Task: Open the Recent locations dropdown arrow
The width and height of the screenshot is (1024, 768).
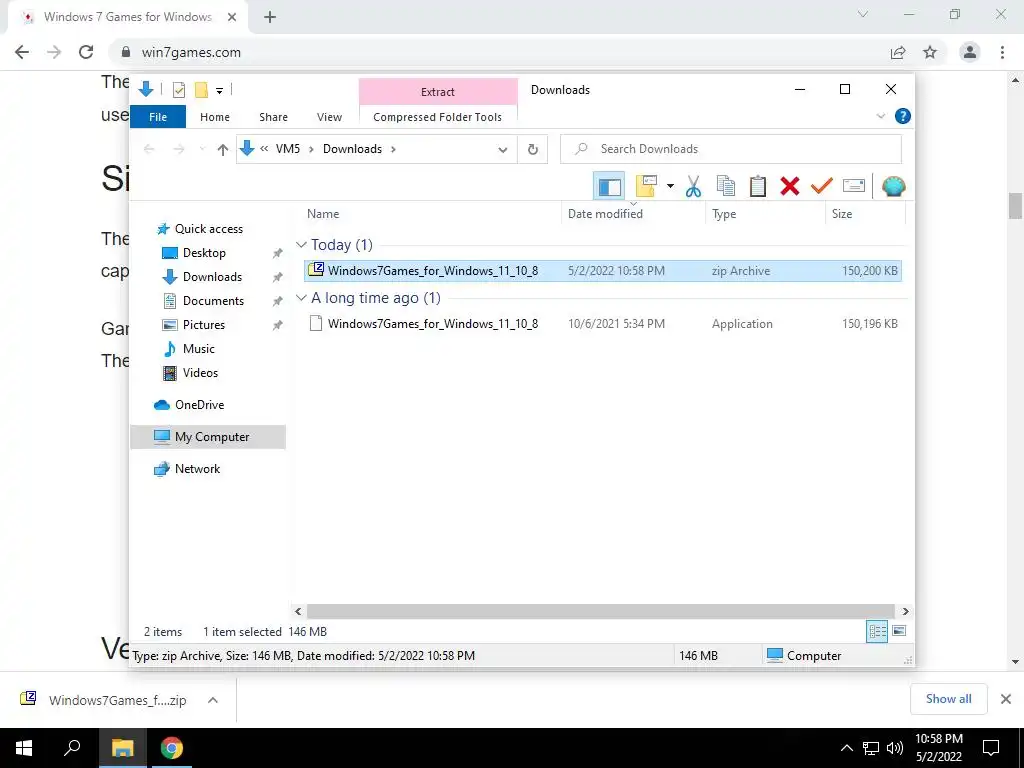Action: 202,150
